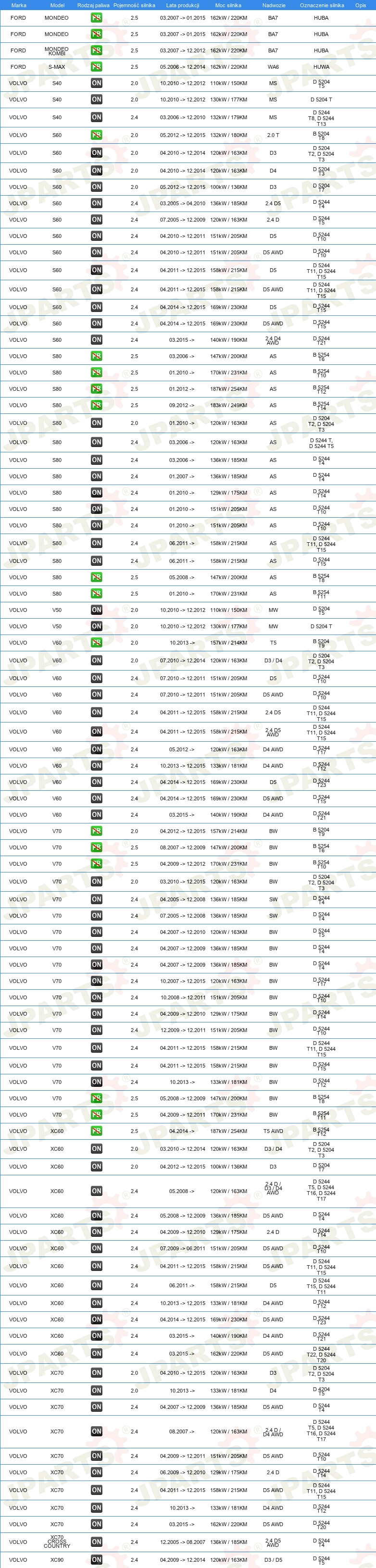
Task: Click the 08.2007 -> production date cell
Action: coord(182,1431)
